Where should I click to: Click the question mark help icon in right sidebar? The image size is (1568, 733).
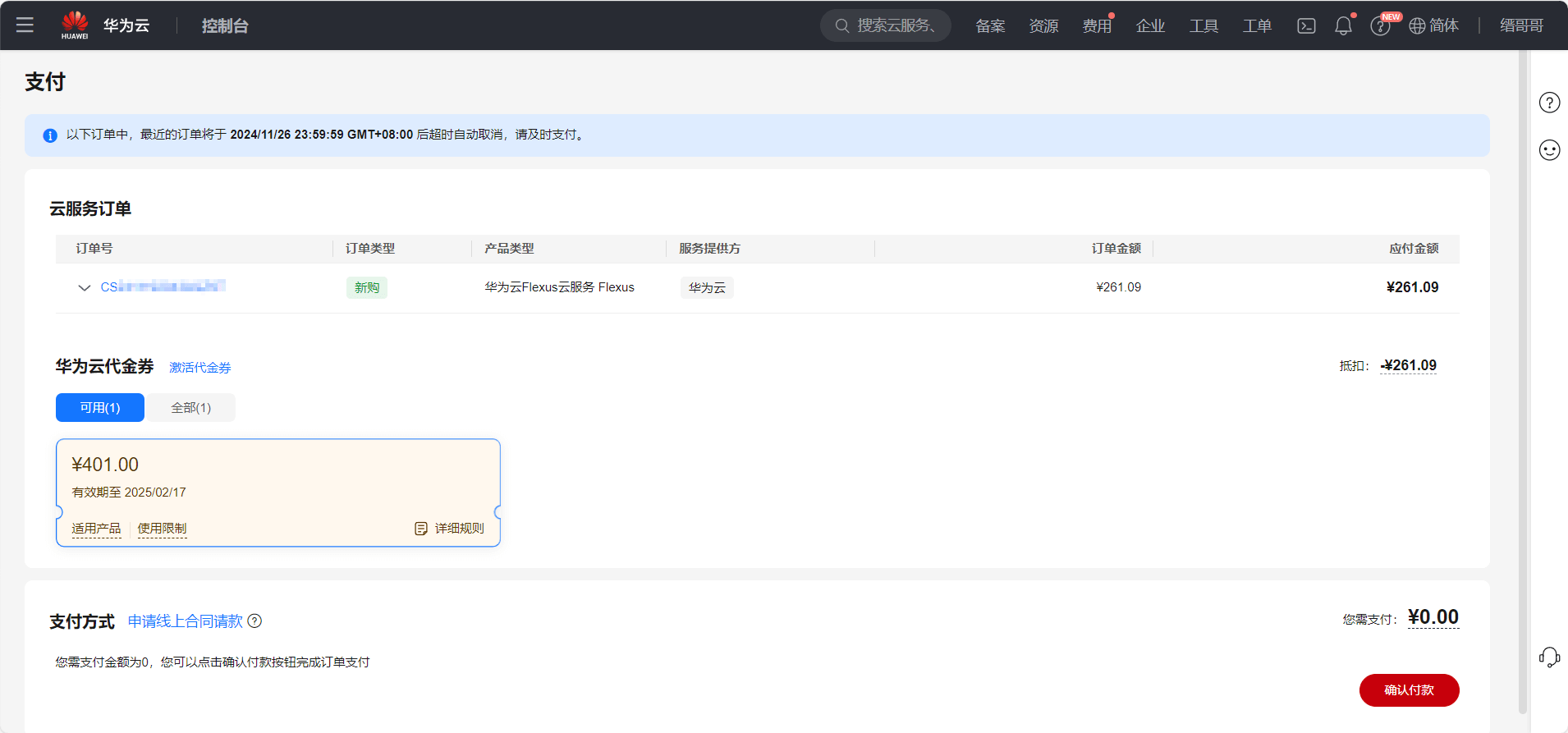[x=1549, y=103]
